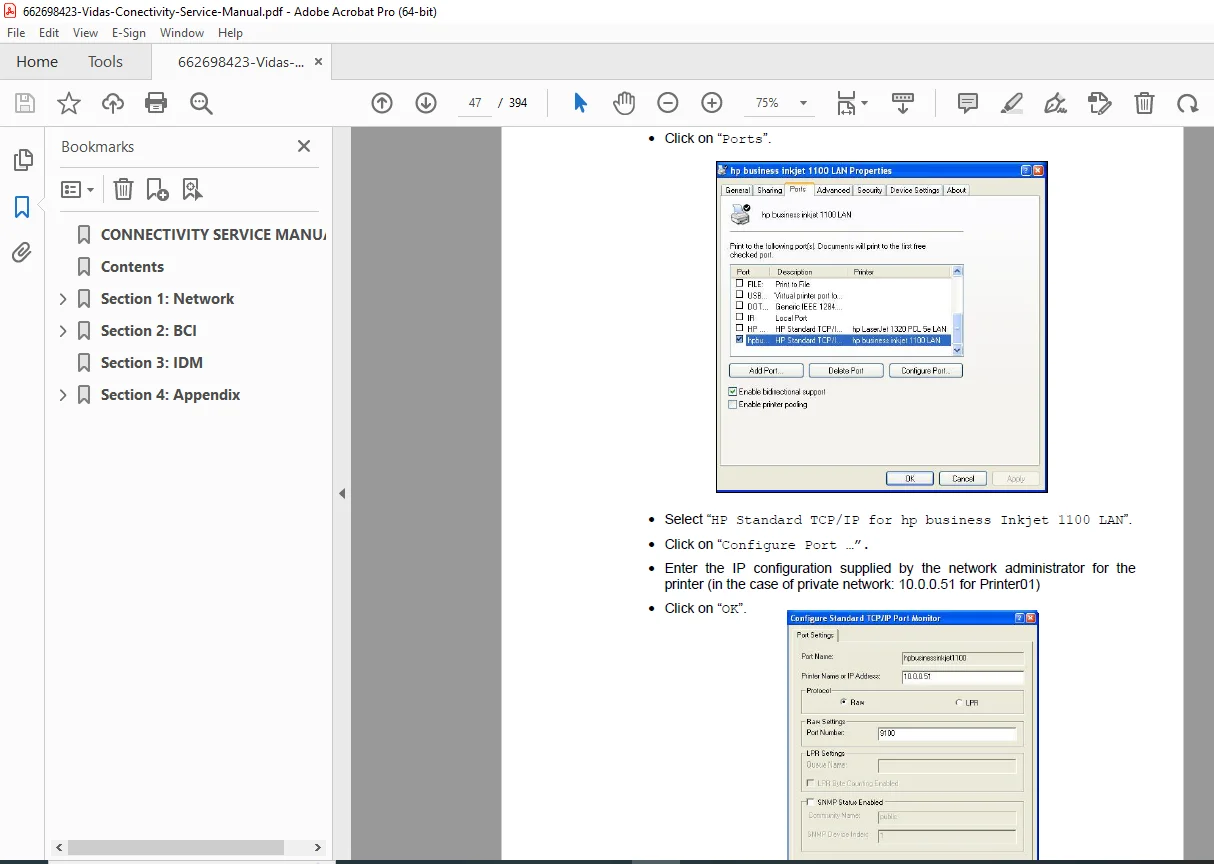Image resolution: width=1214 pixels, height=864 pixels.
Task: Open the find text magnifier tool
Action: [x=201, y=103]
